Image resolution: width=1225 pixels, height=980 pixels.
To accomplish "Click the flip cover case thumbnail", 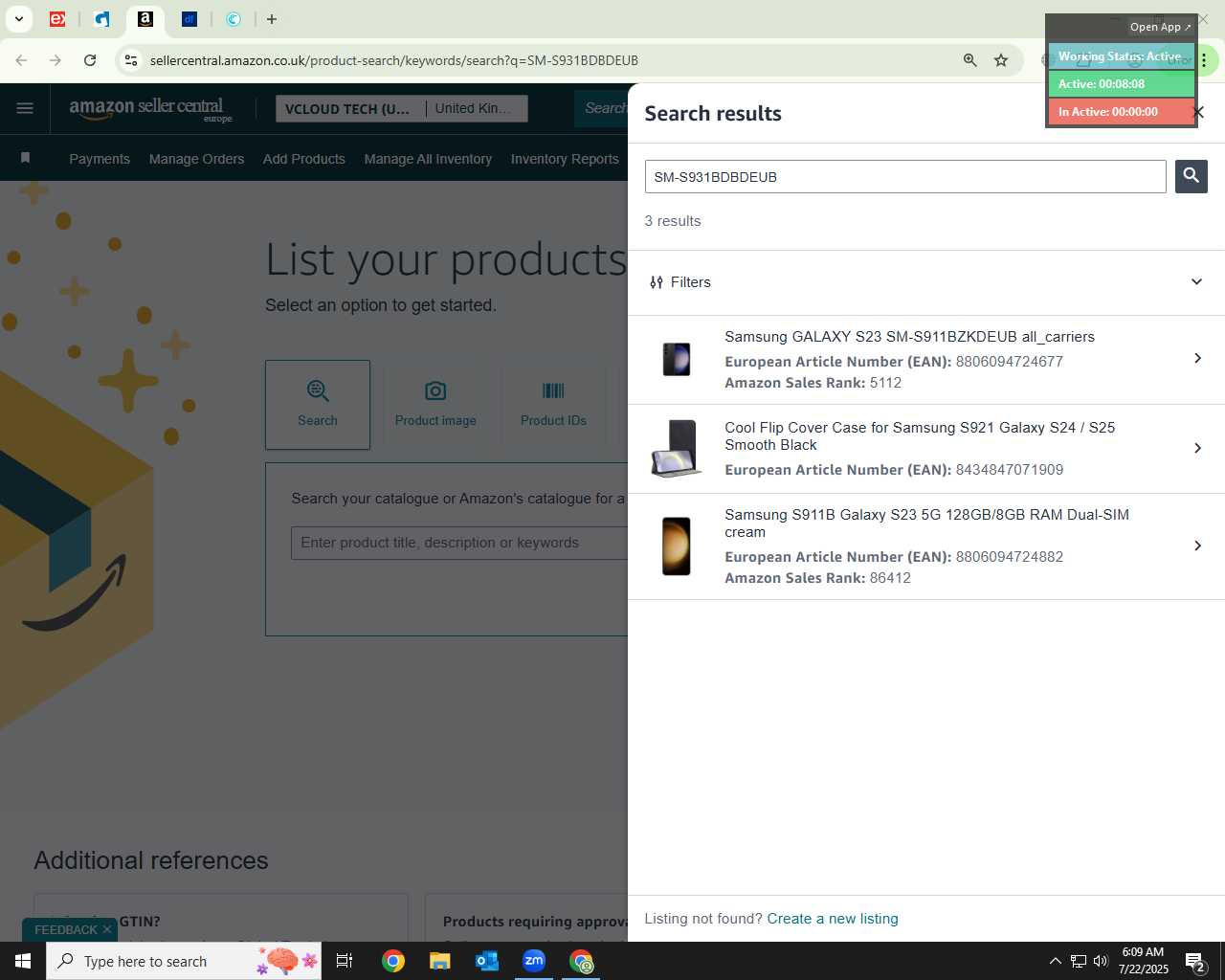I will click(677, 448).
